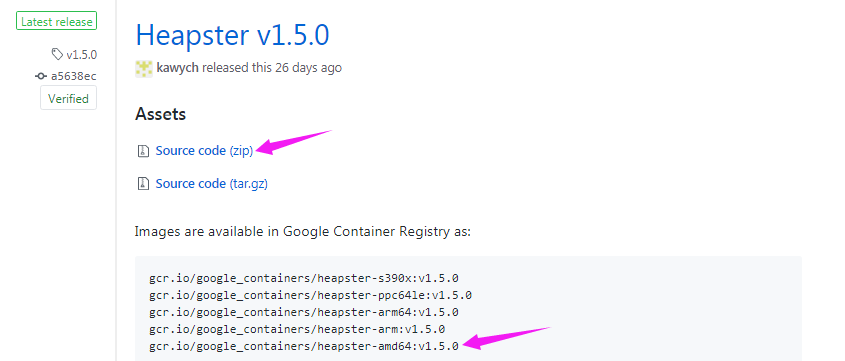Image resolution: width=845 pixels, height=361 pixels.
Task: Click the Latest release badge
Action: (x=57, y=22)
